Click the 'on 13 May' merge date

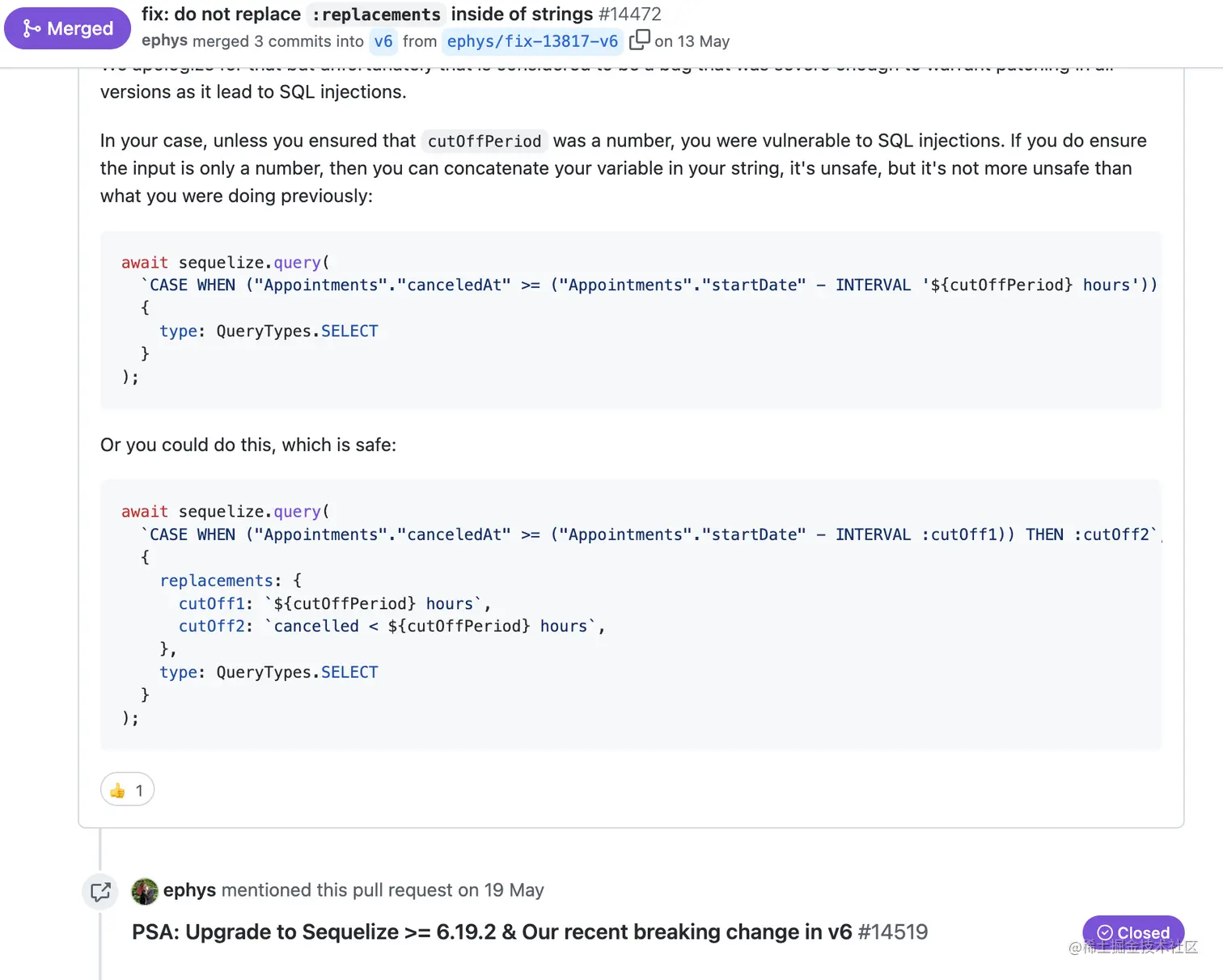692,41
